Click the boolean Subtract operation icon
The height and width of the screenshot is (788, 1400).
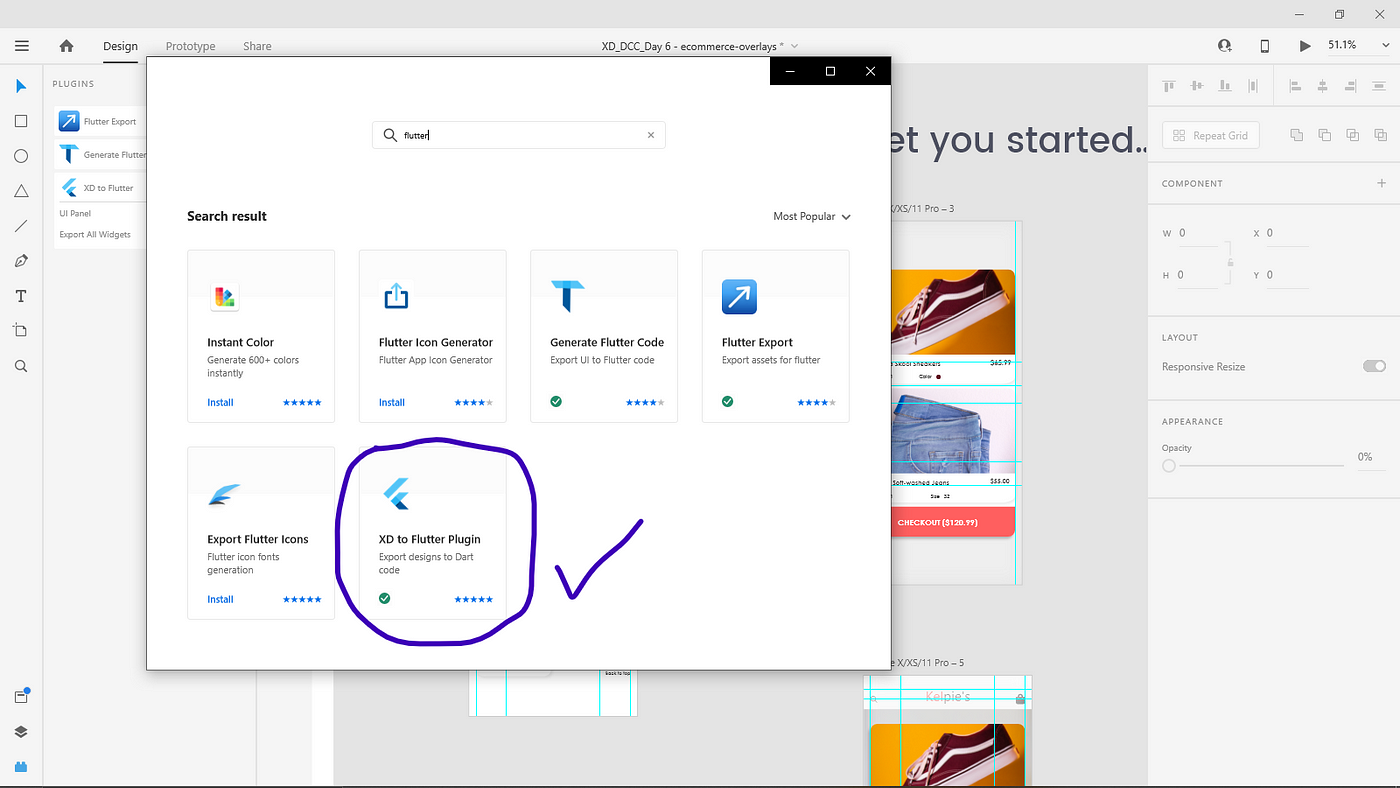coord(1324,135)
